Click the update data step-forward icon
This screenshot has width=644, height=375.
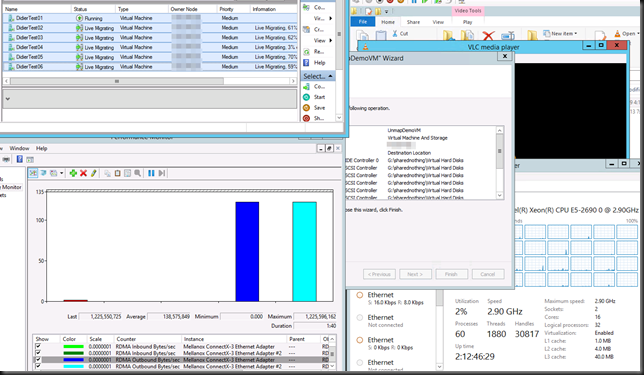coord(162,173)
